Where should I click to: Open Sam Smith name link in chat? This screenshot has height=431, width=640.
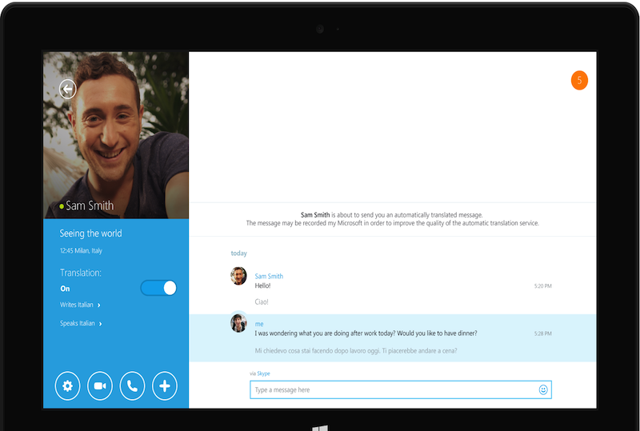[269, 276]
